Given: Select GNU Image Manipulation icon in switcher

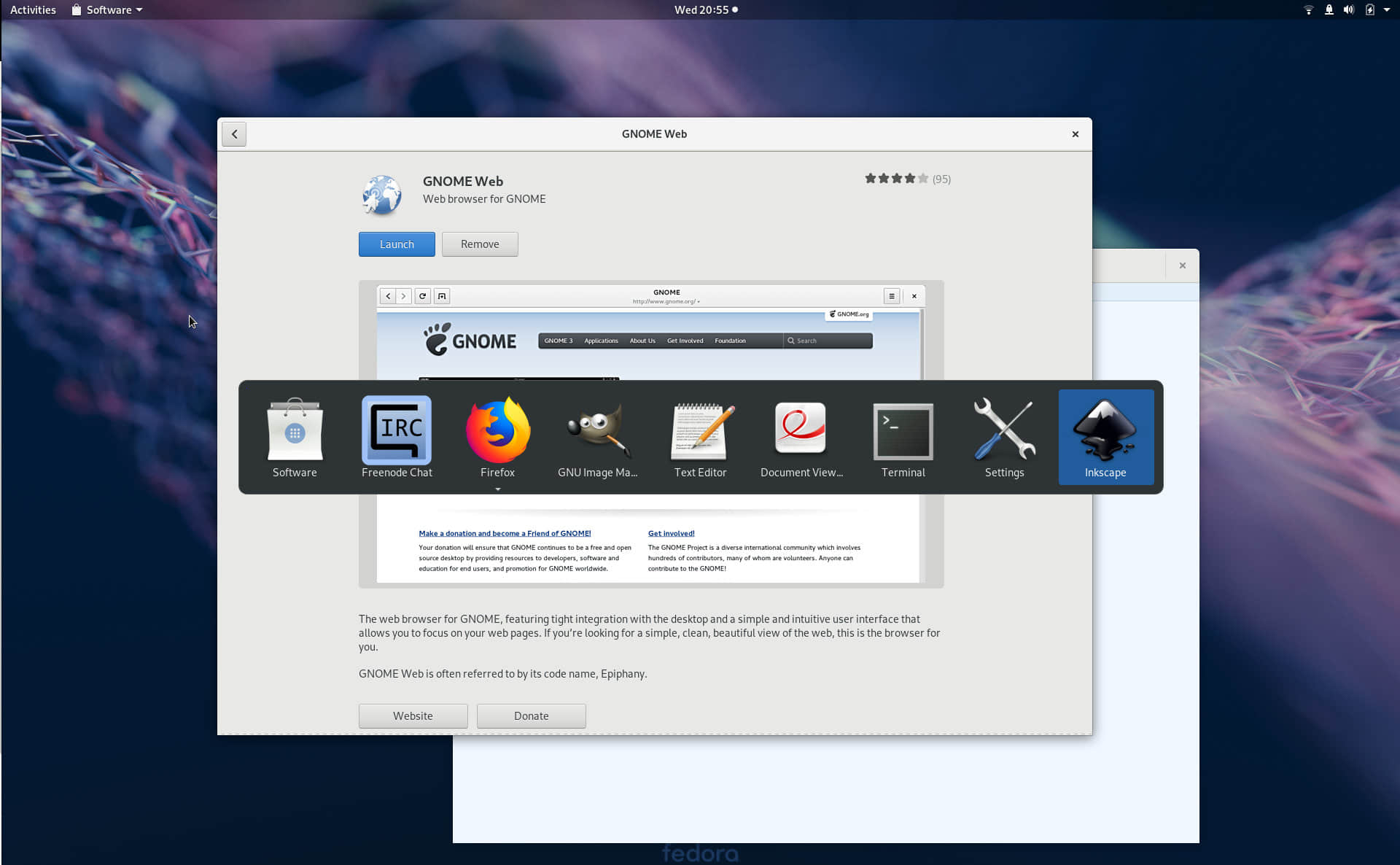Looking at the screenshot, I should click(598, 437).
